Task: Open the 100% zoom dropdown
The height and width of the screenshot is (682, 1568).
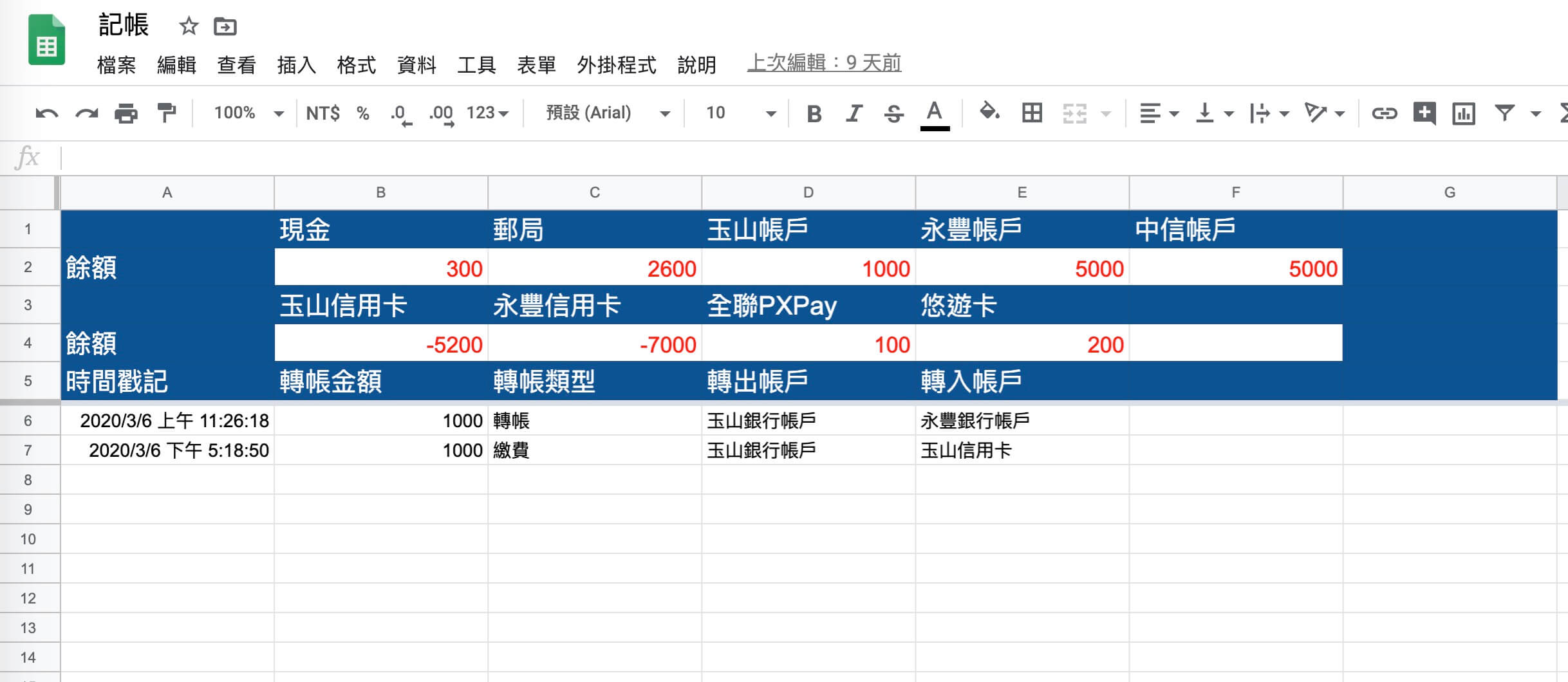Action: click(248, 113)
